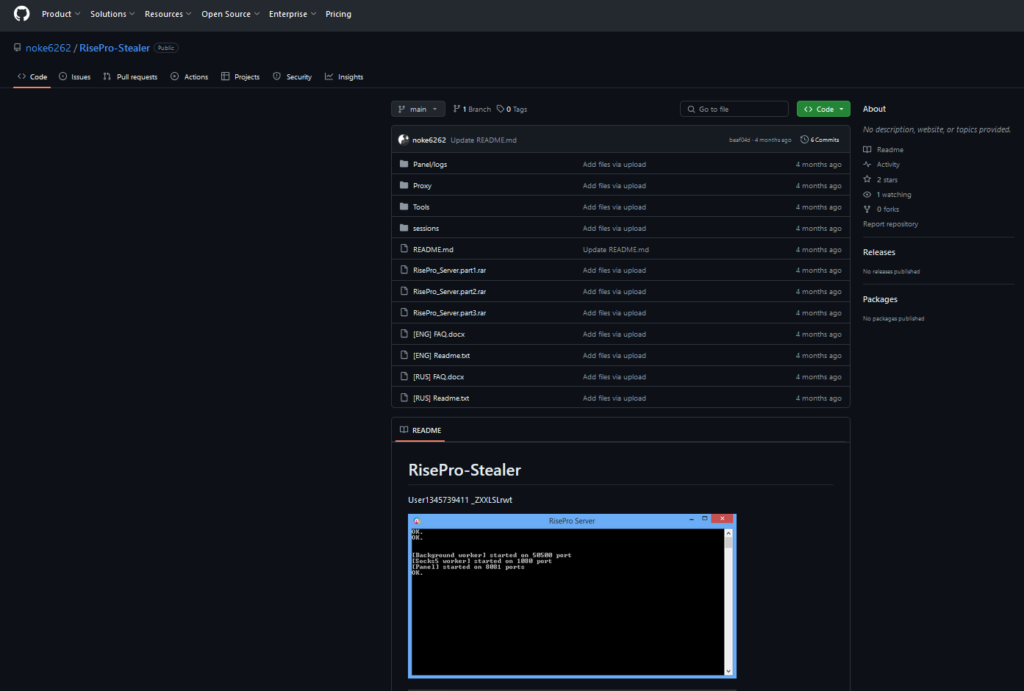Click Add files via upload for Proxy row
Viewport: 1024px width, 691px height.
pos(614,185)
